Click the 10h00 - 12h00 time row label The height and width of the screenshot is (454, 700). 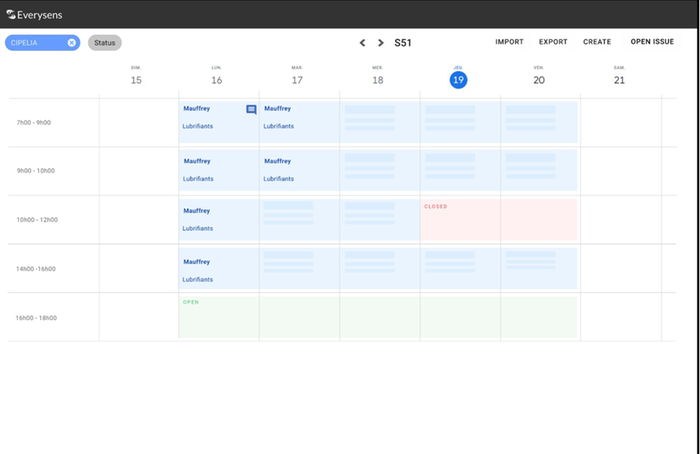37,220
